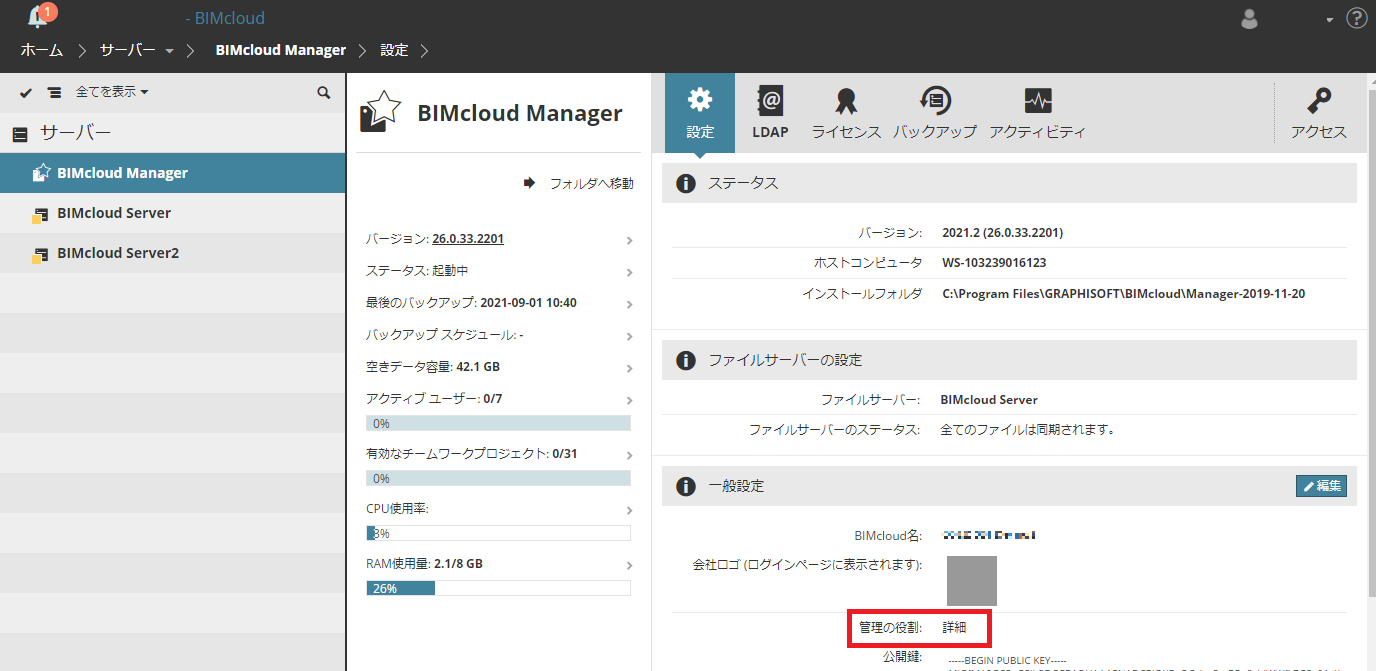The width and height of the screenshot is (1376, 671).
Task: Expand the バージョン row chevron
Action: [629, 240]
